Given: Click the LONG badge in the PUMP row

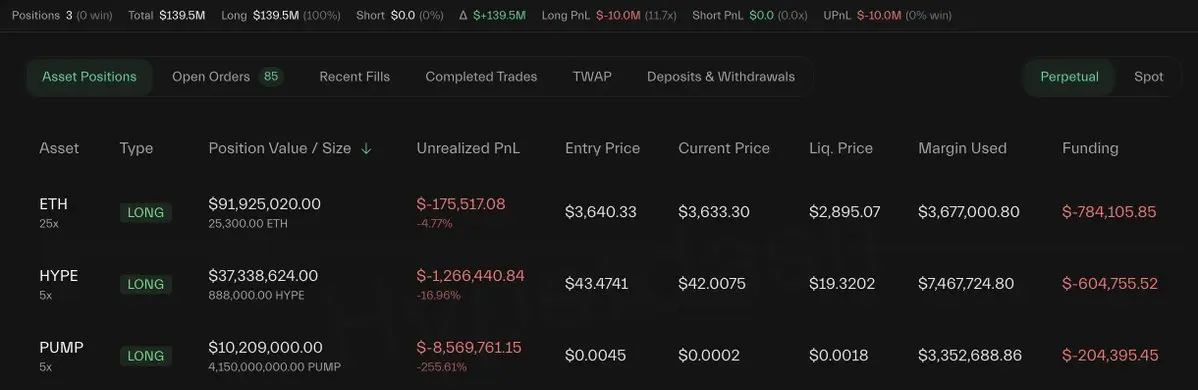Looking at the screenshot, I should point(146,356).
